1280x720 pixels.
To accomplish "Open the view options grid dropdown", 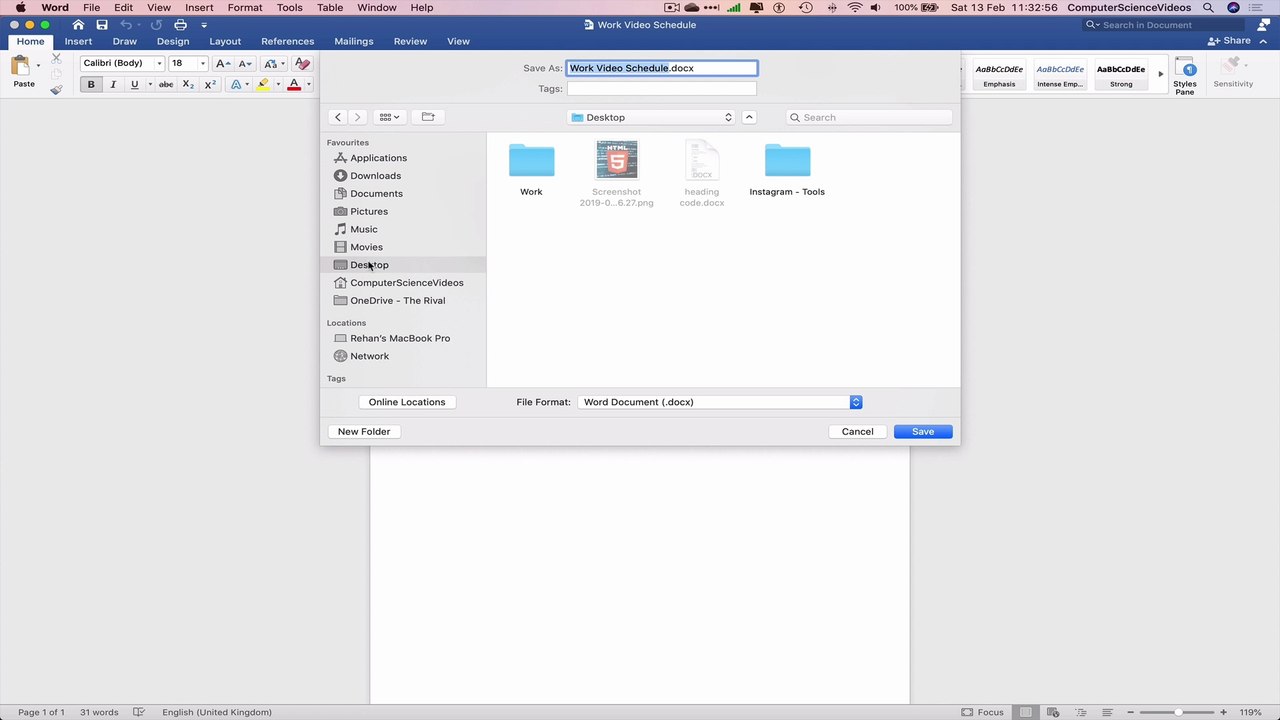I will point(389,117).
